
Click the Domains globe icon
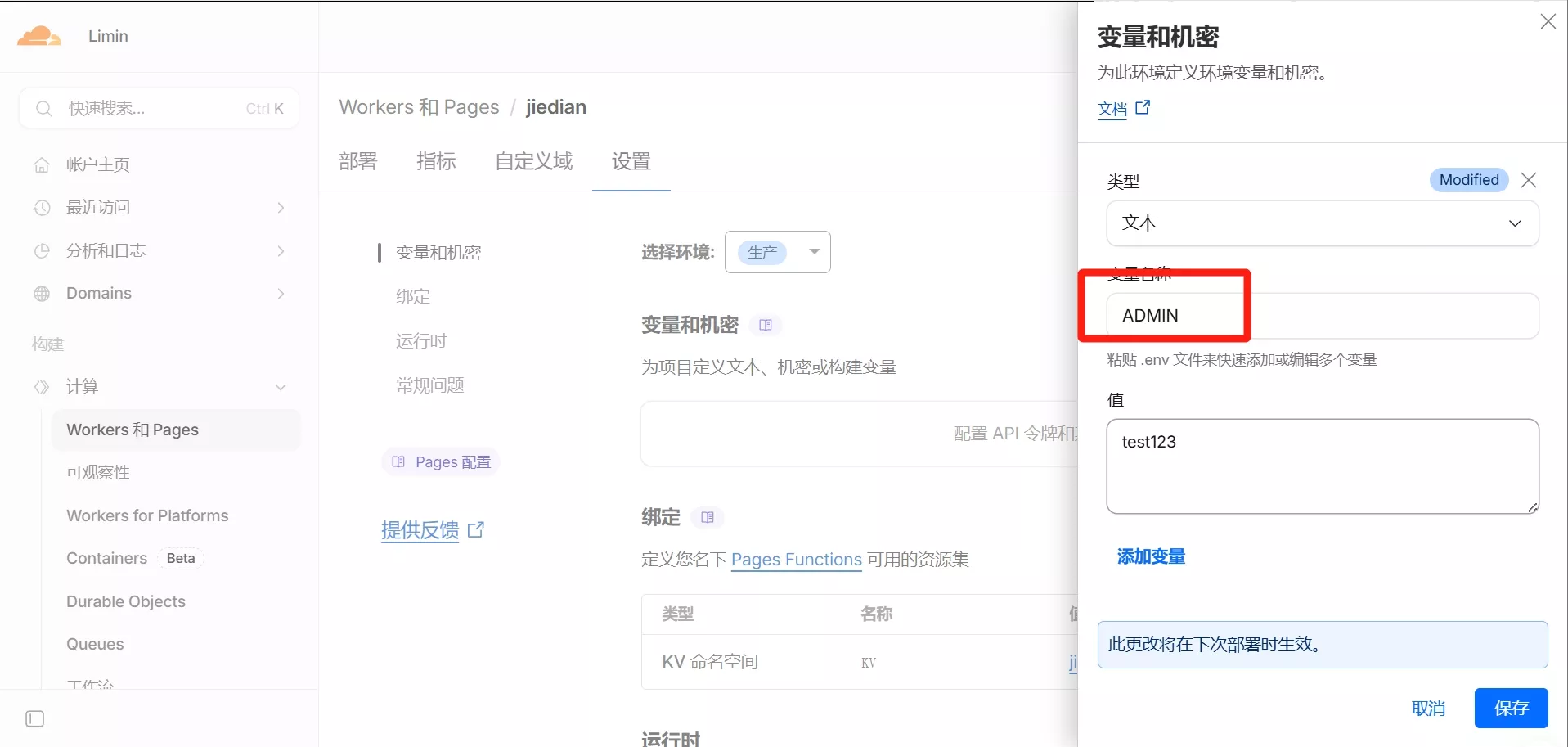[42, 294]
